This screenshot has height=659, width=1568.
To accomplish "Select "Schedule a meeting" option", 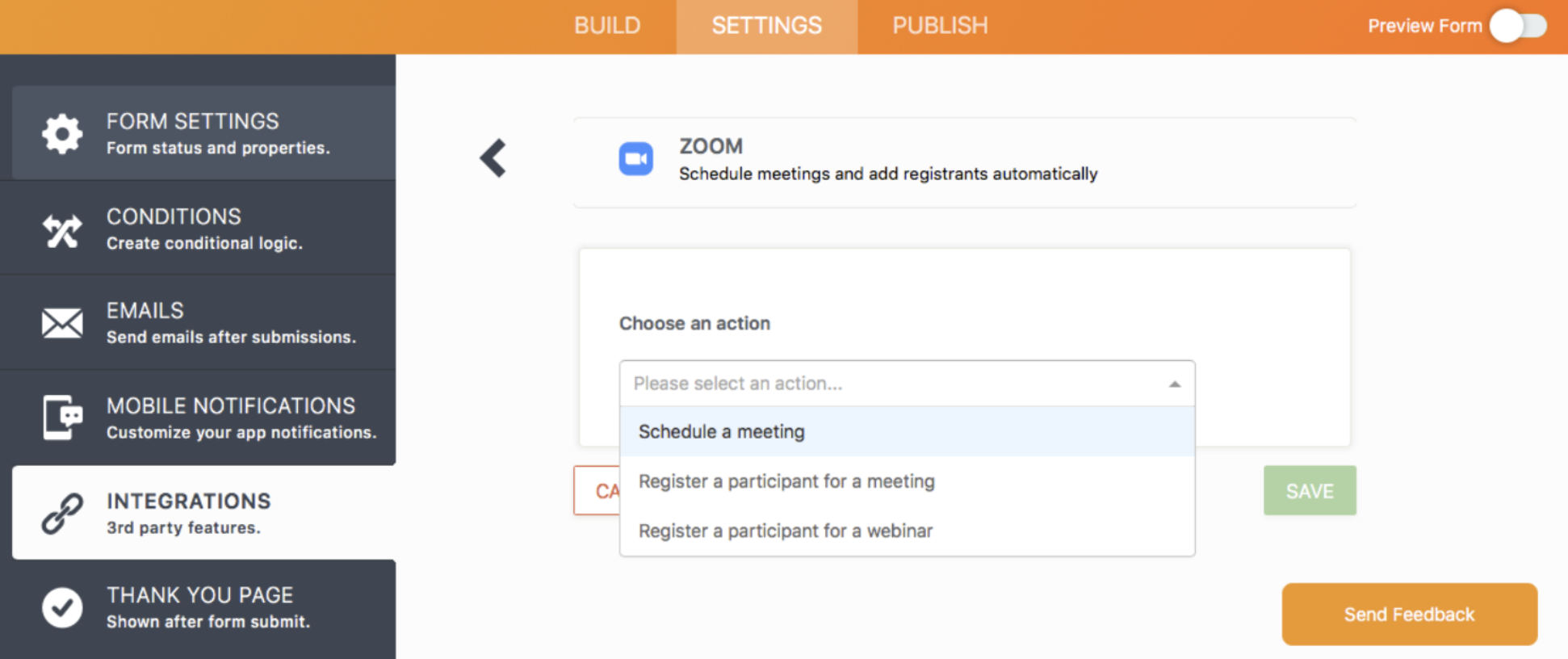I will (721, 432).
